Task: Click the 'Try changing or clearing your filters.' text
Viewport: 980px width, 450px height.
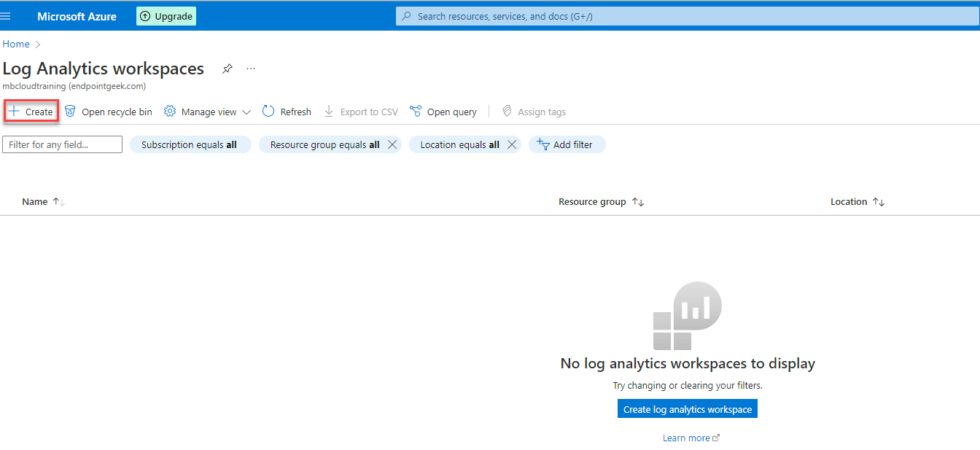Action: point(688,386)
